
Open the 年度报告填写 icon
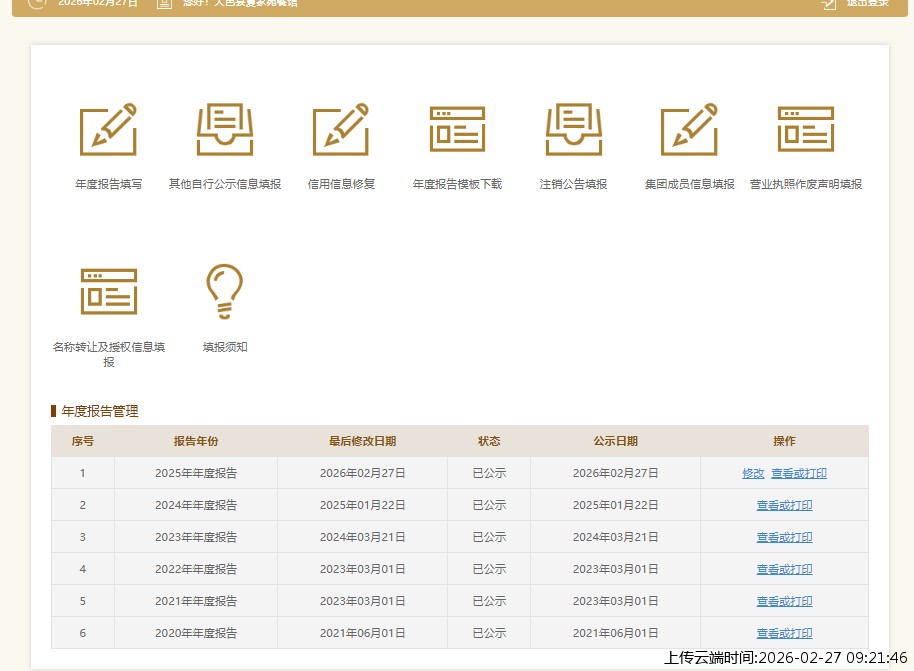[108, 130]
